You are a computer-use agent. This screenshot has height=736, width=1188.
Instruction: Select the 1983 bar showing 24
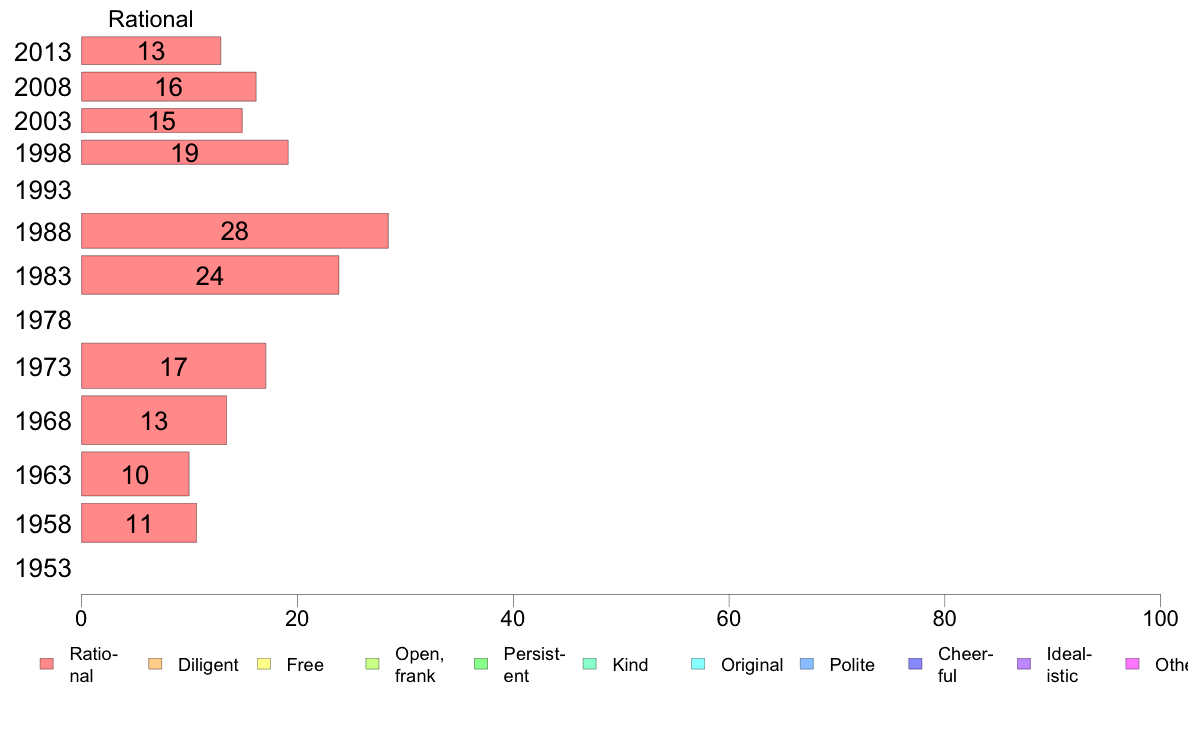tap(210, 275)
